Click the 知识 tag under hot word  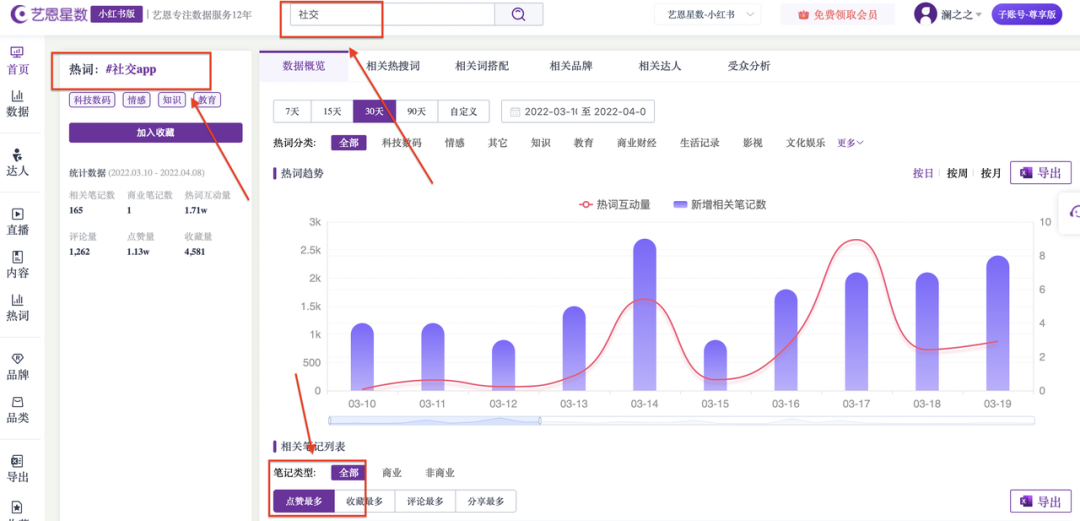(172, 101)
